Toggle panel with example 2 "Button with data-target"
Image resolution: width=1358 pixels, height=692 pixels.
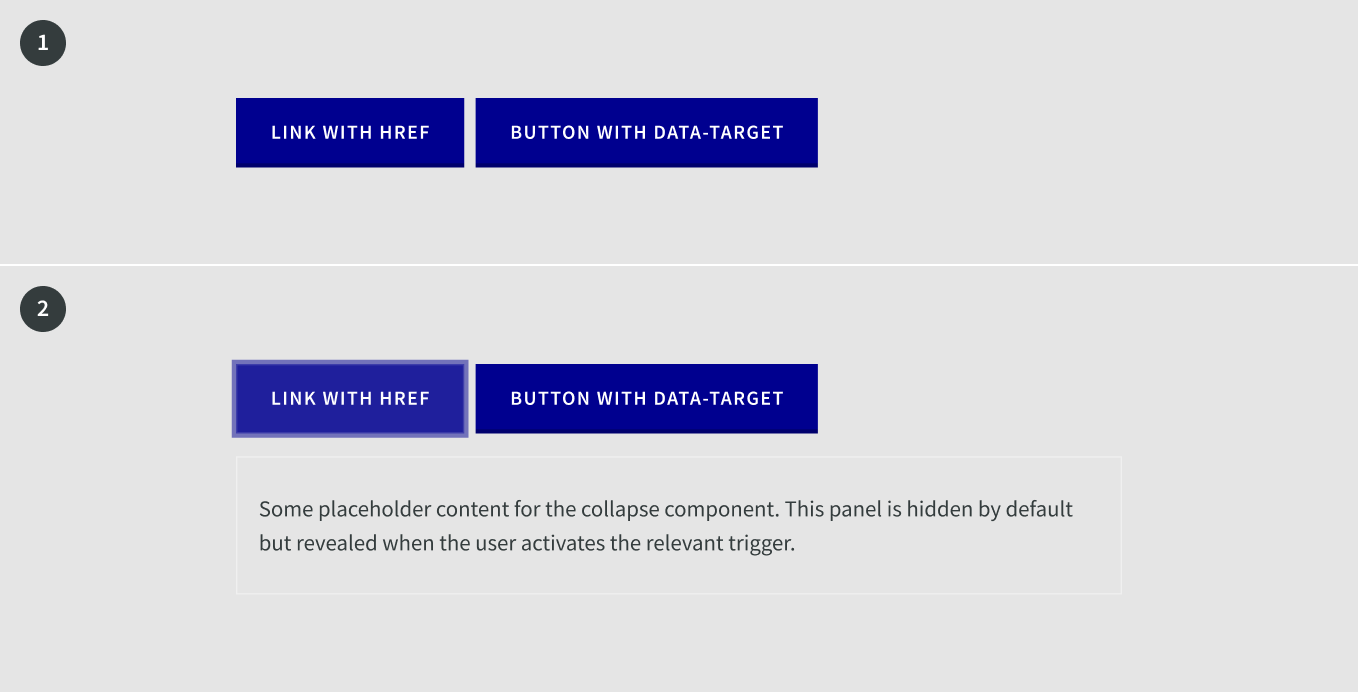pyautogui.click(x=646, y=398)
